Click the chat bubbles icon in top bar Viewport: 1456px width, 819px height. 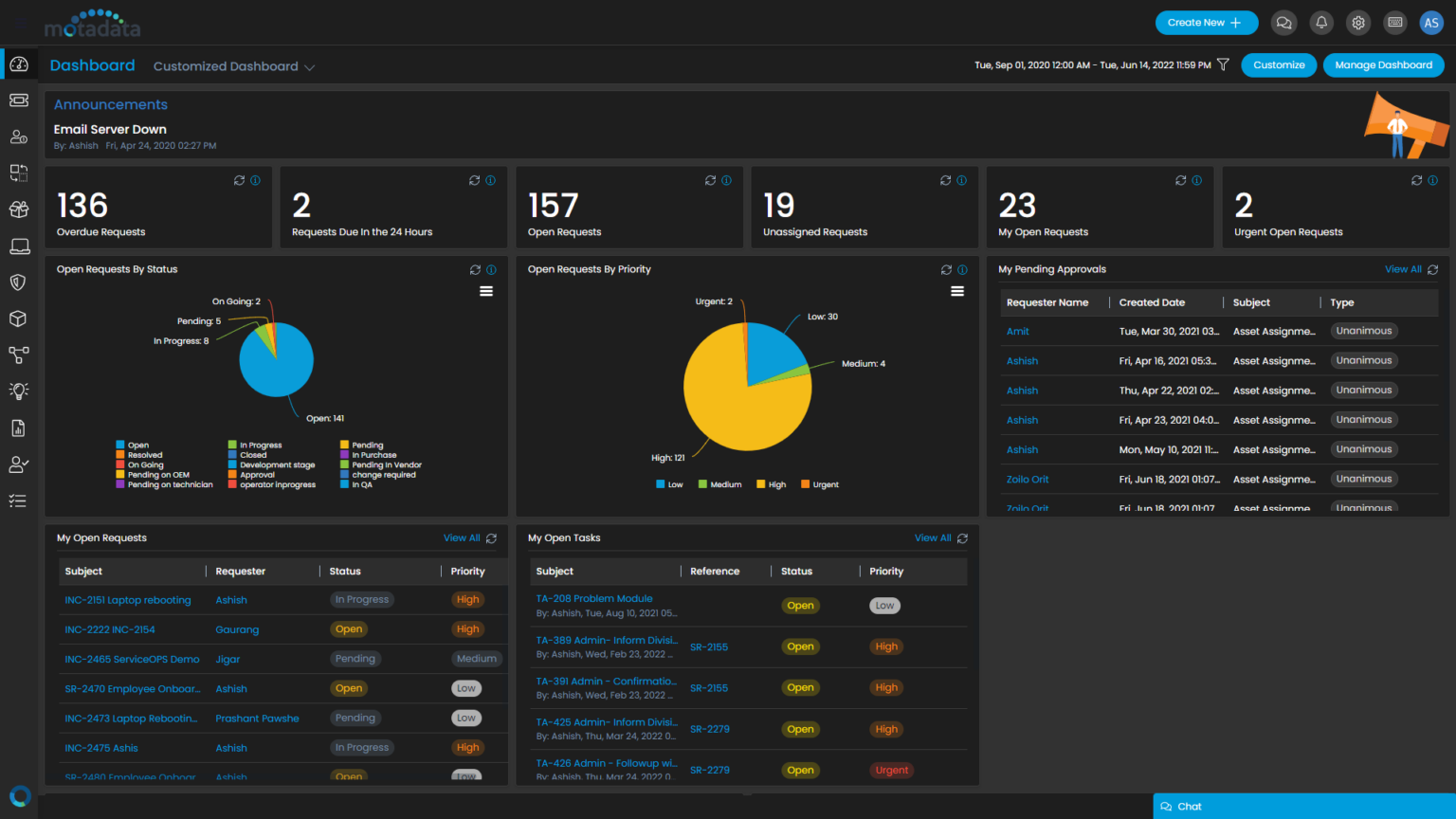1283,22
